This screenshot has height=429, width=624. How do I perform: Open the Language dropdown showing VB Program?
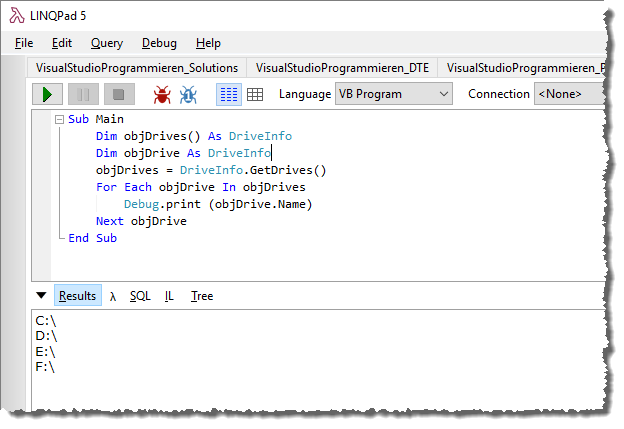393,94
